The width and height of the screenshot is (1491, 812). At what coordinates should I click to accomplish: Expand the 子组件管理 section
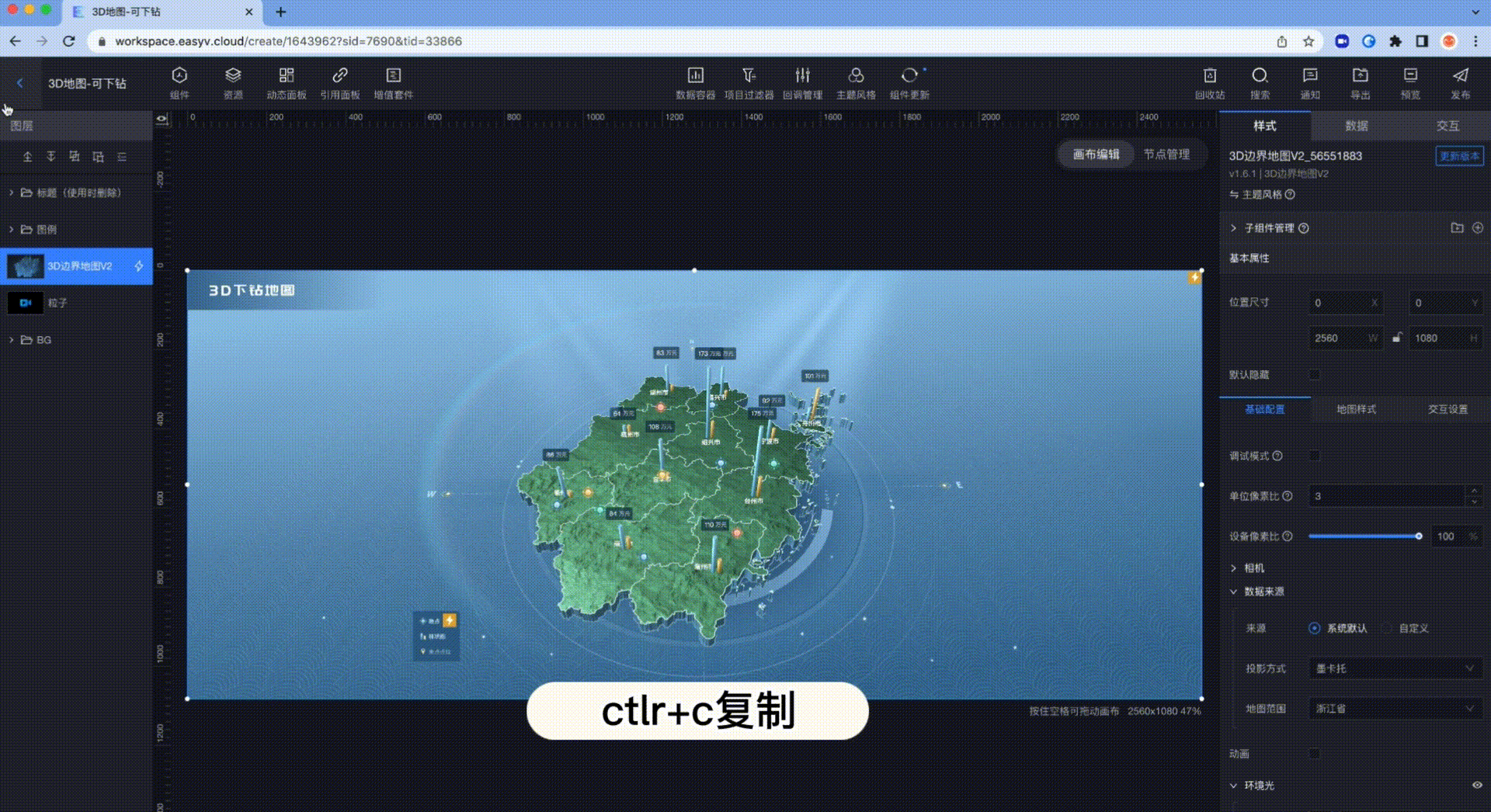(x=1233, y=228)
